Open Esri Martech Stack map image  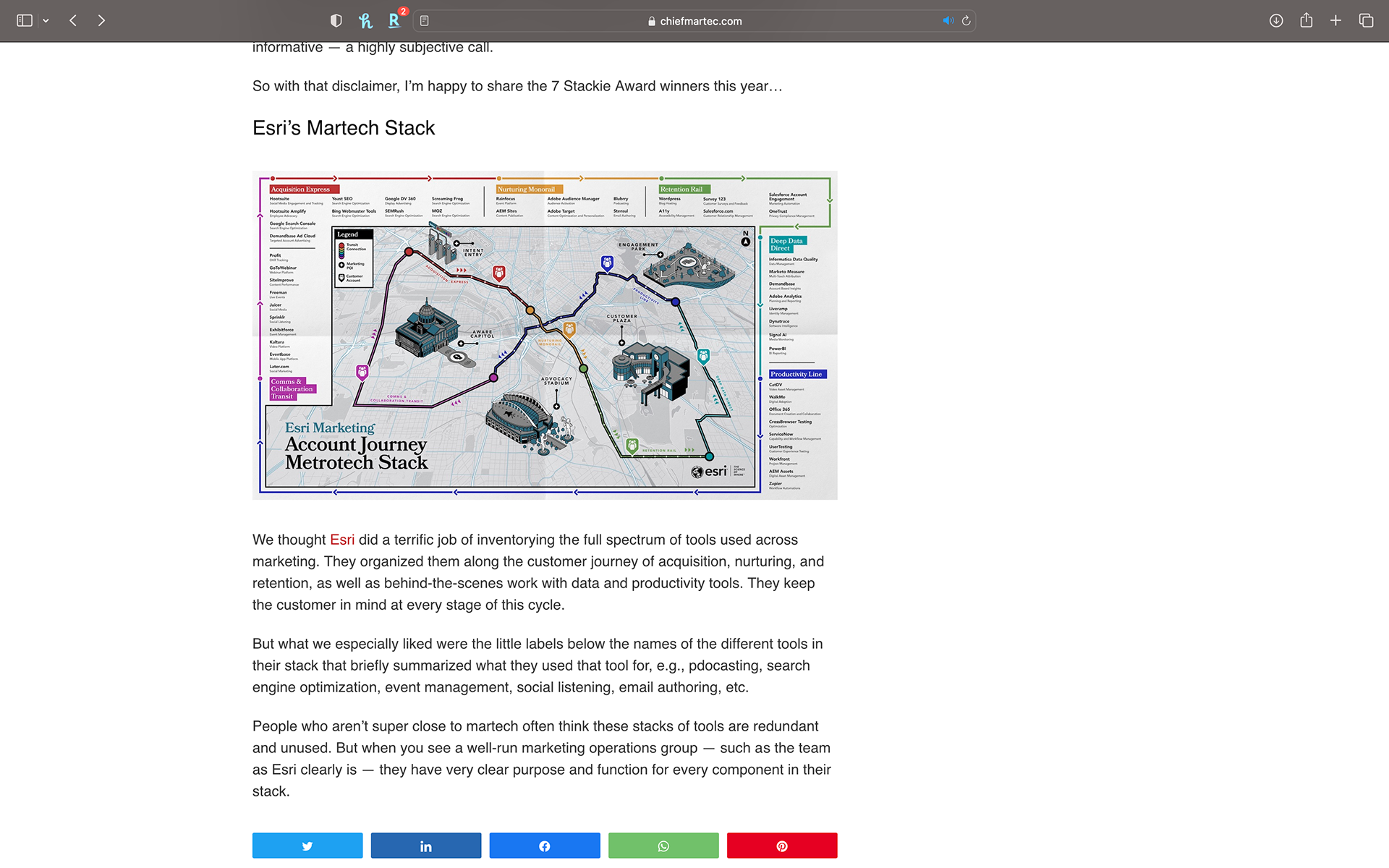pyautogui.click(x=545, y=335)
